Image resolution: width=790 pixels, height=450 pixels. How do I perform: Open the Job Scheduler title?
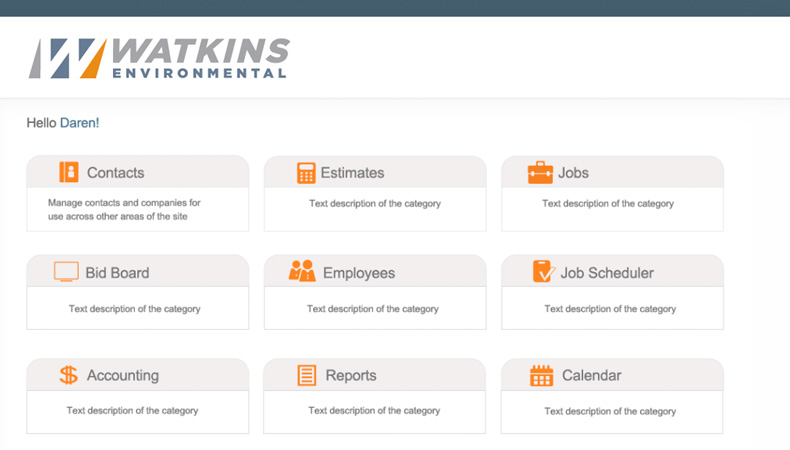pos(607,273)
